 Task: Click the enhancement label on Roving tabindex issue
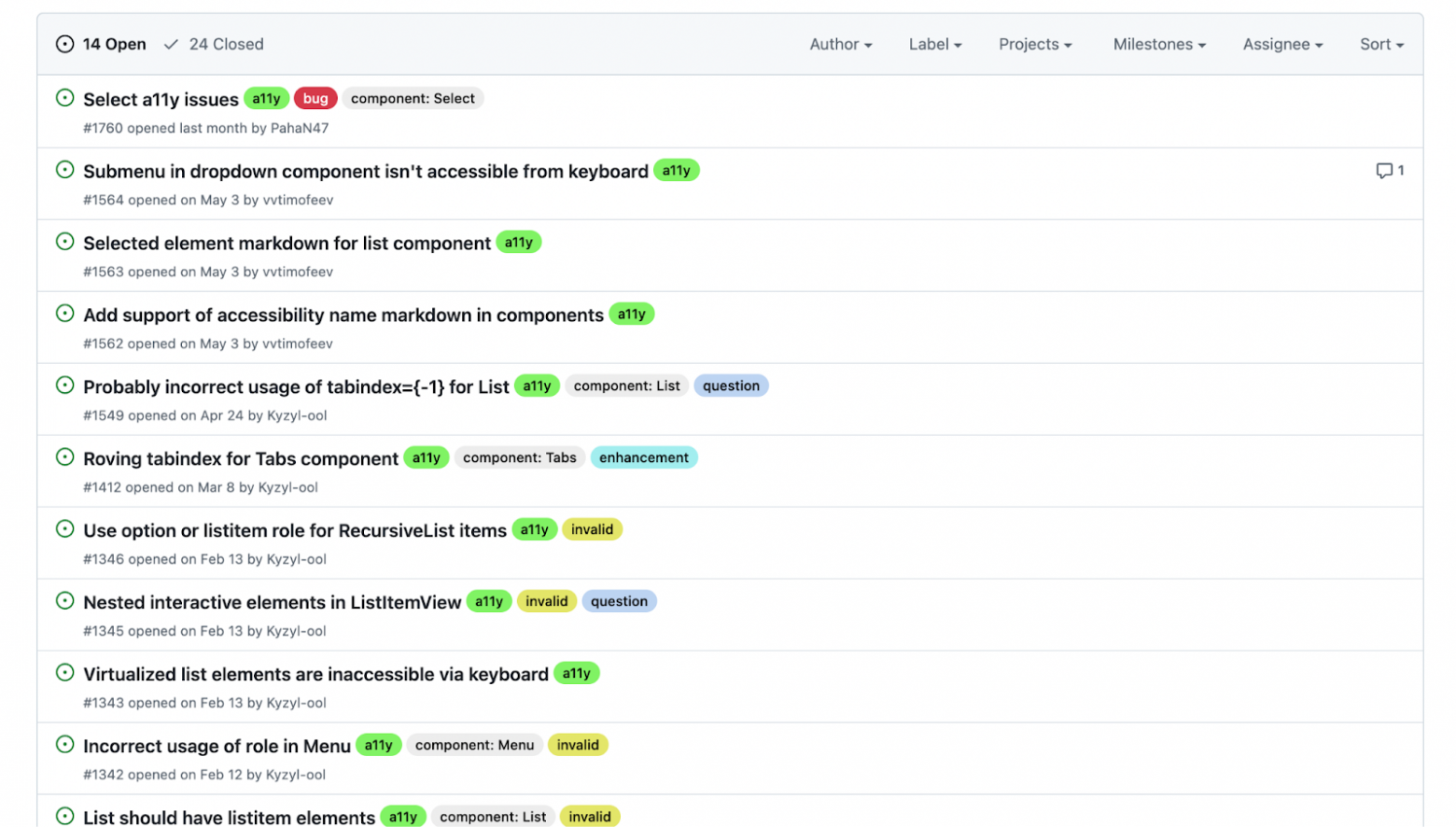coord(643,458)
